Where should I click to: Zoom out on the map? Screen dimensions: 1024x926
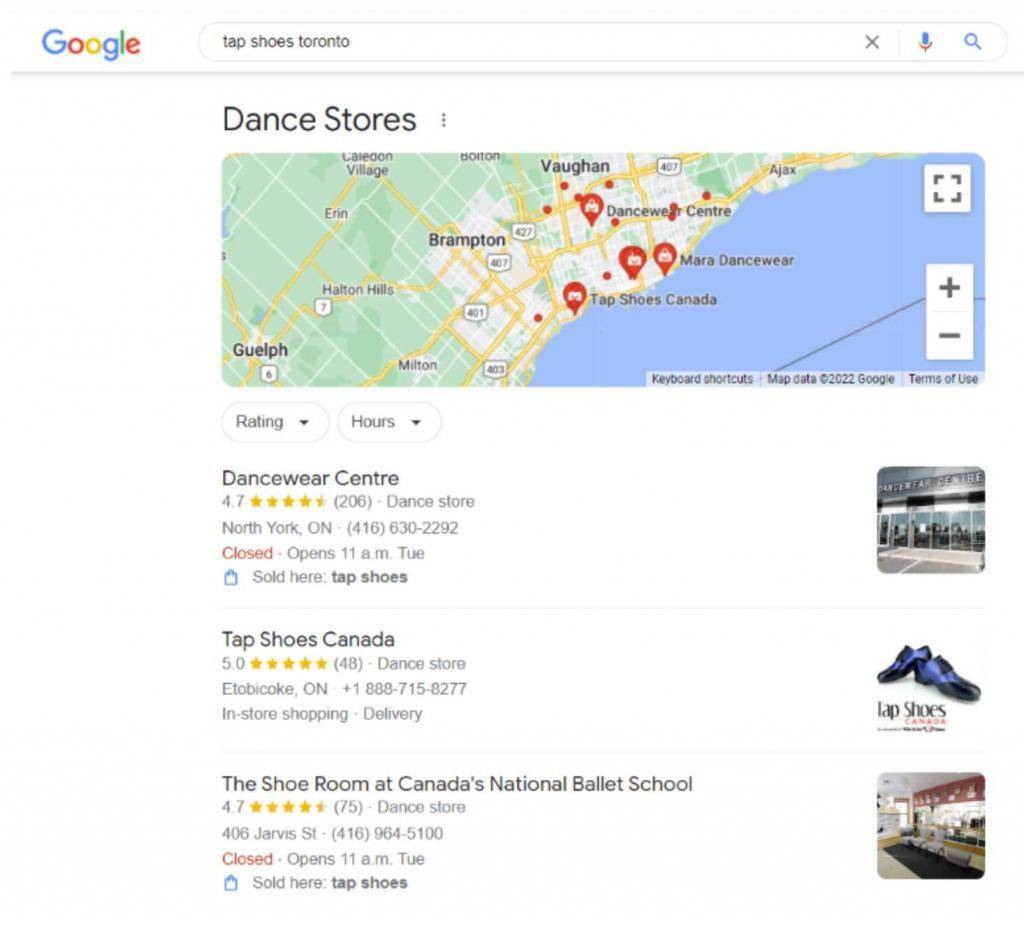949,336
